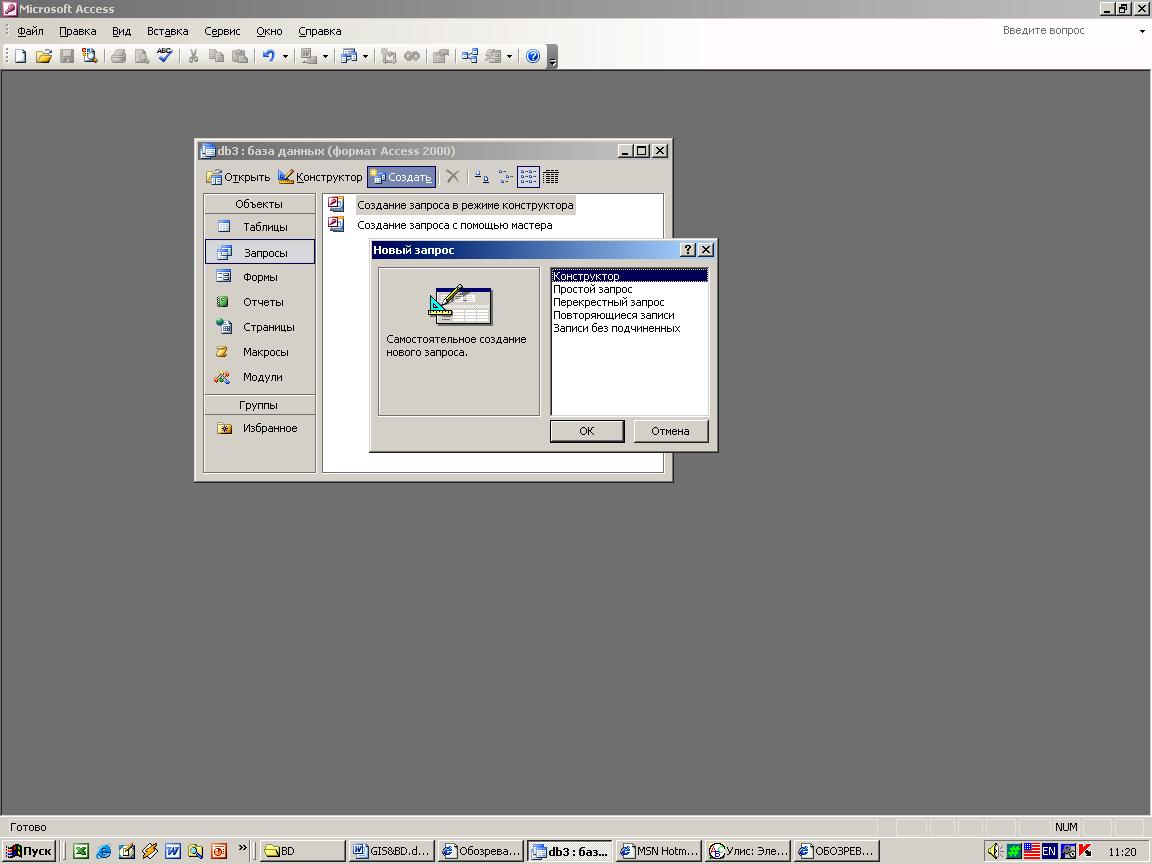Click Открыть button in db3 window

point(238,177)
